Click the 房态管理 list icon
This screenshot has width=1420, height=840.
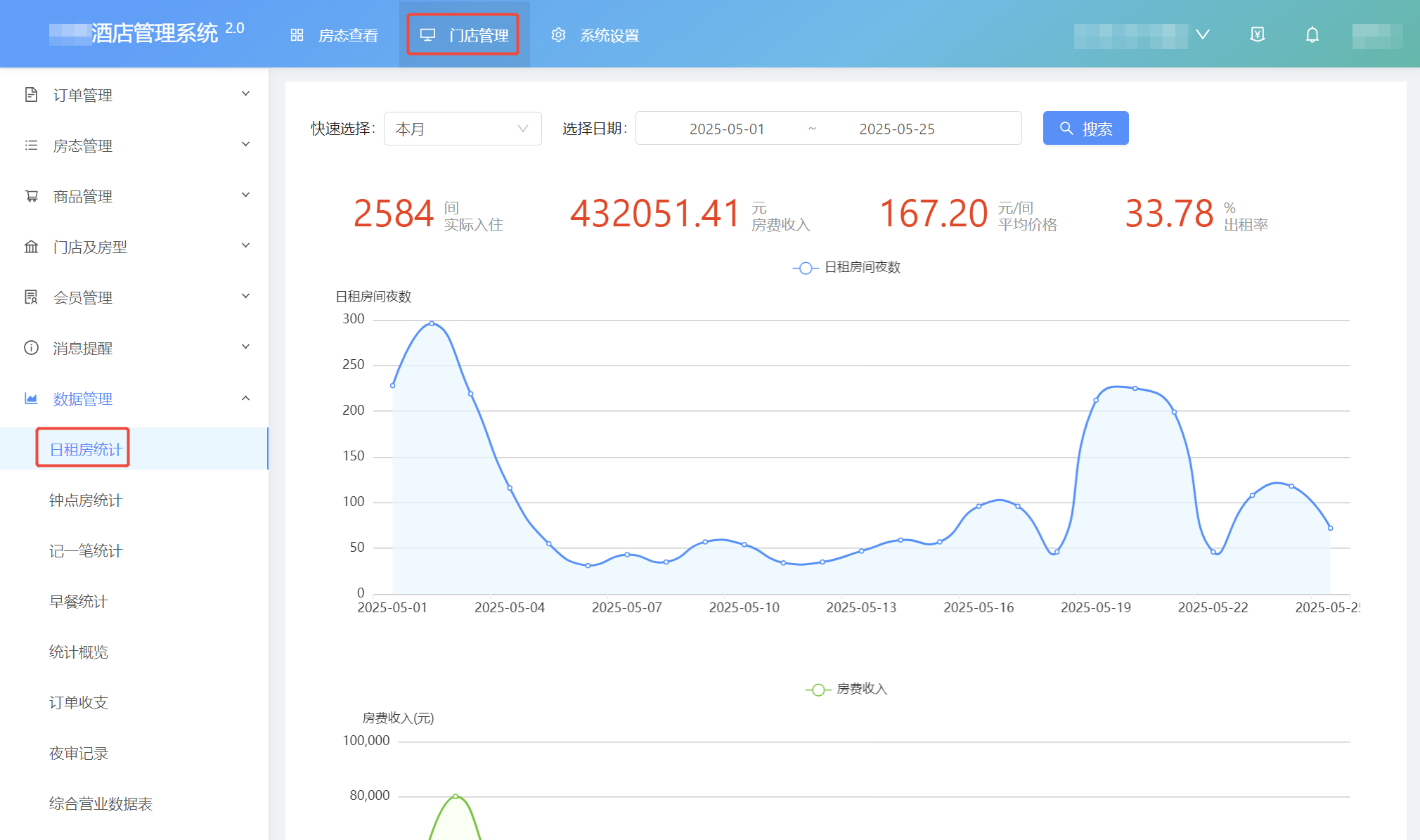pyautogui.click(x=31, y=145)
